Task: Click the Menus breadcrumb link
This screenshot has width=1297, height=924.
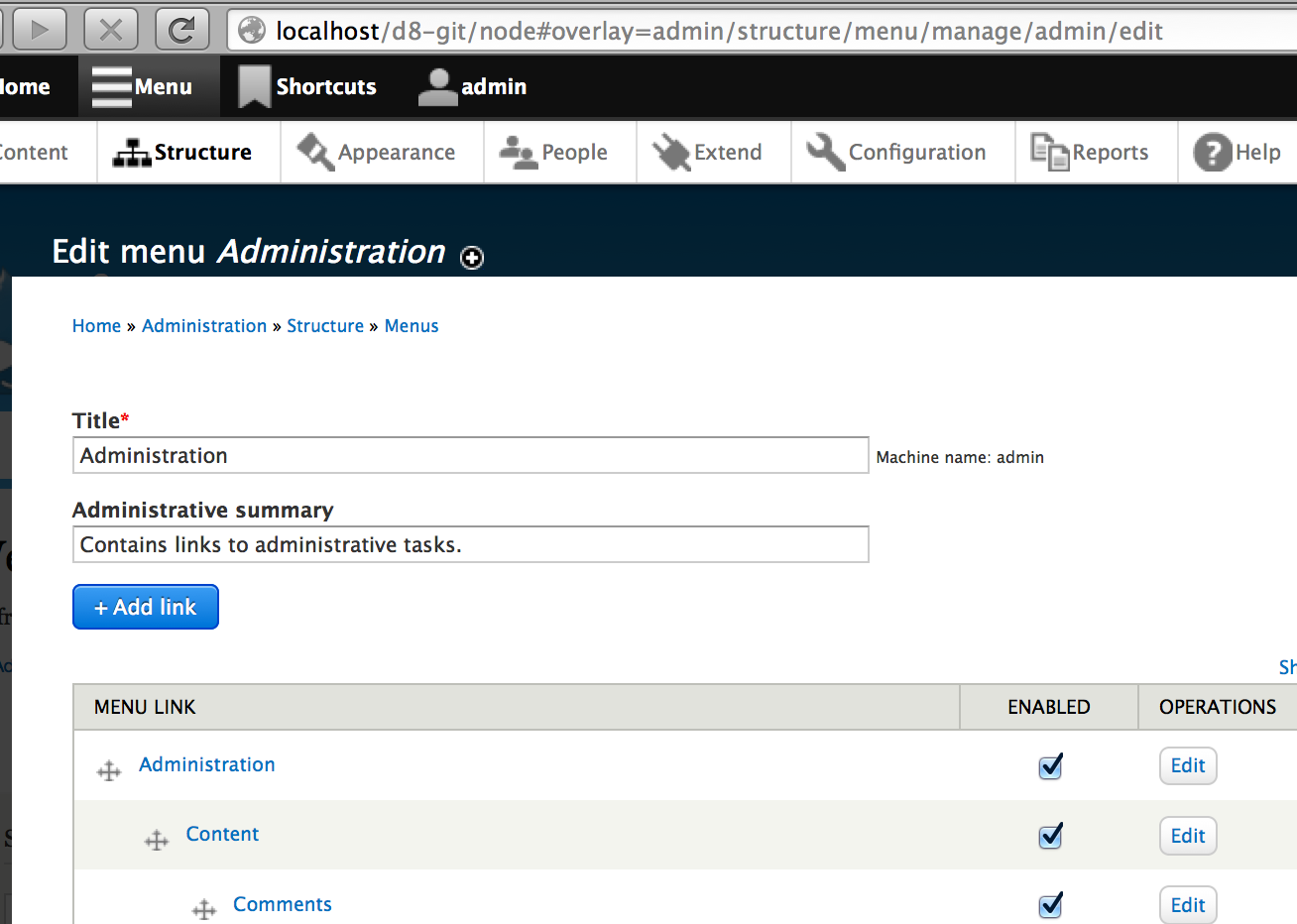Action: [x=412, y=326]
